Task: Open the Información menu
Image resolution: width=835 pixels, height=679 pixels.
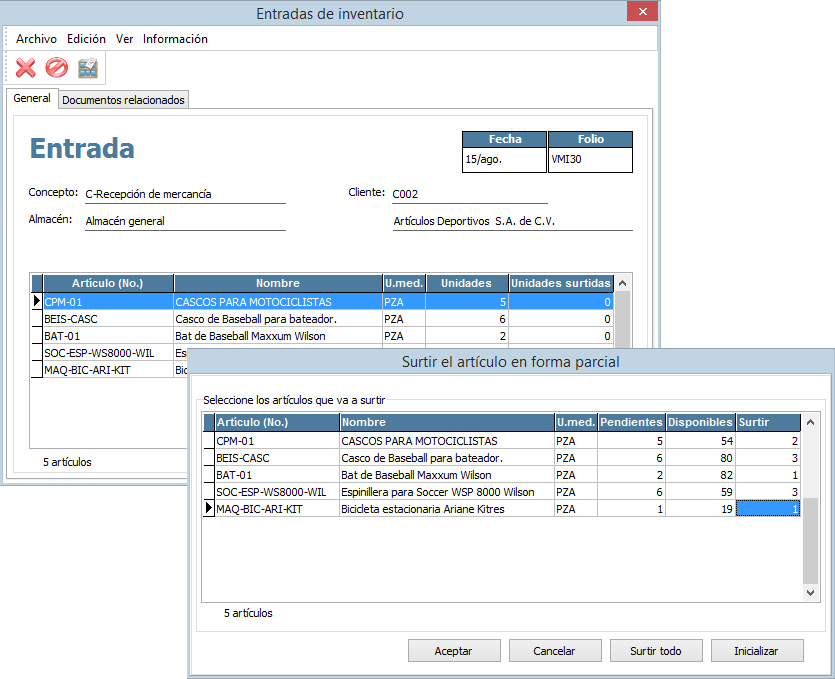Action: [175, 39]
